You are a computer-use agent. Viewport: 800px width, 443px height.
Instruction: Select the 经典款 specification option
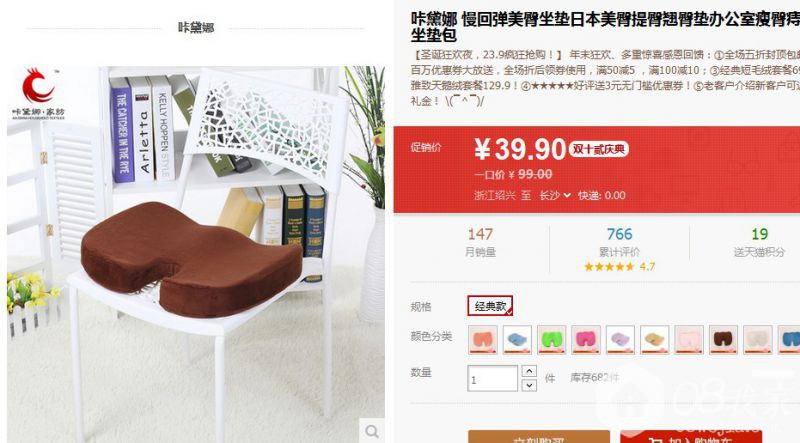490,306
